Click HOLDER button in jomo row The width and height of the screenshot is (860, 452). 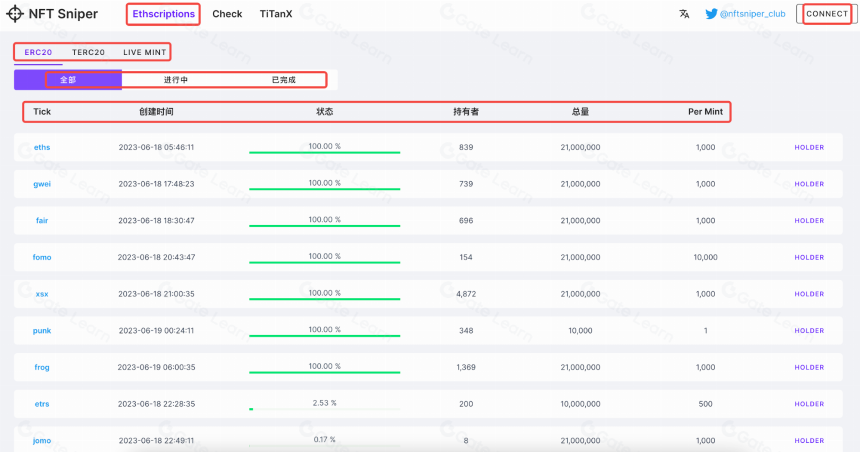[809, 440]
